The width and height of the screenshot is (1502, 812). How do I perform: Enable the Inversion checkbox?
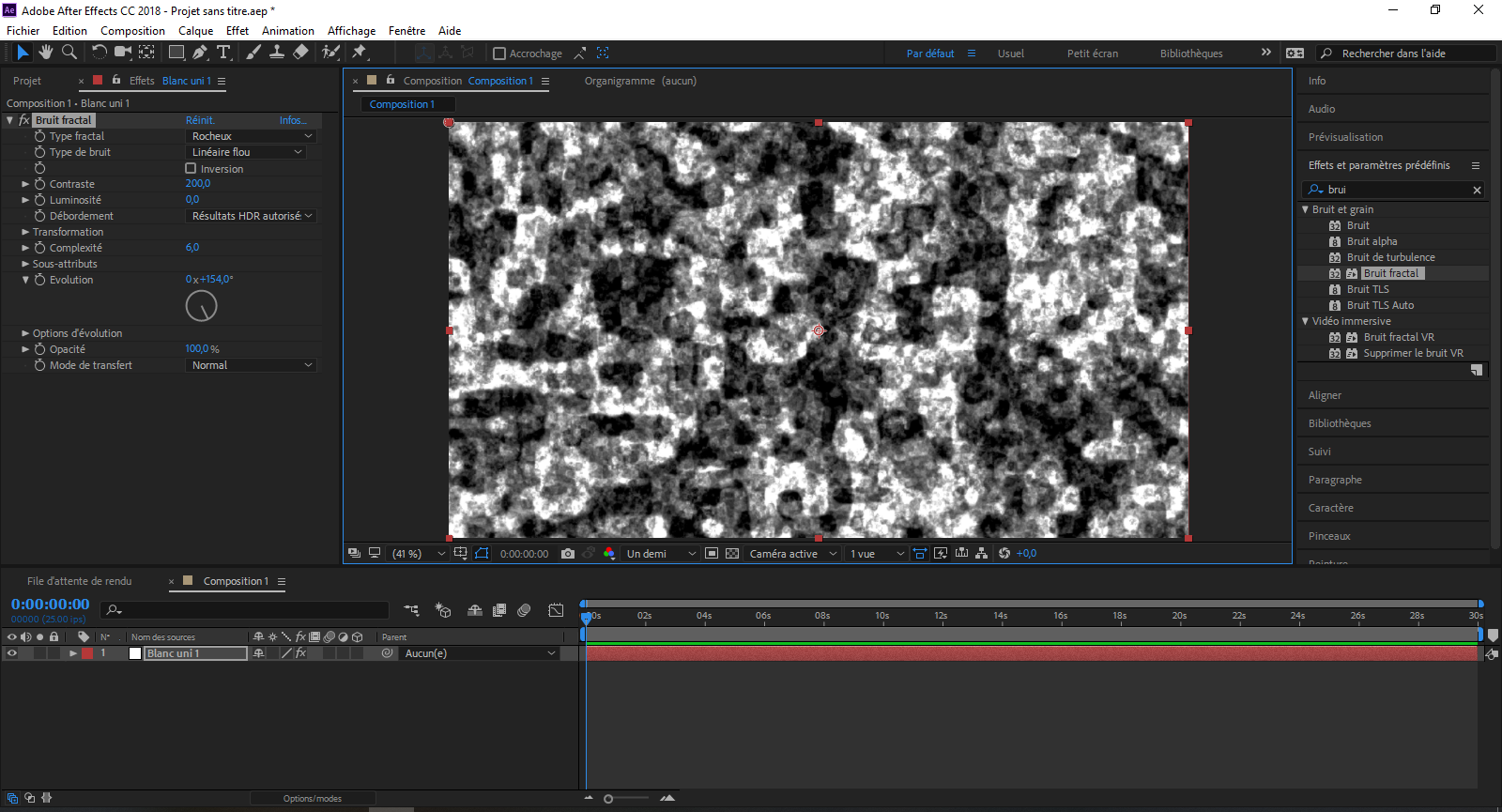191,169
